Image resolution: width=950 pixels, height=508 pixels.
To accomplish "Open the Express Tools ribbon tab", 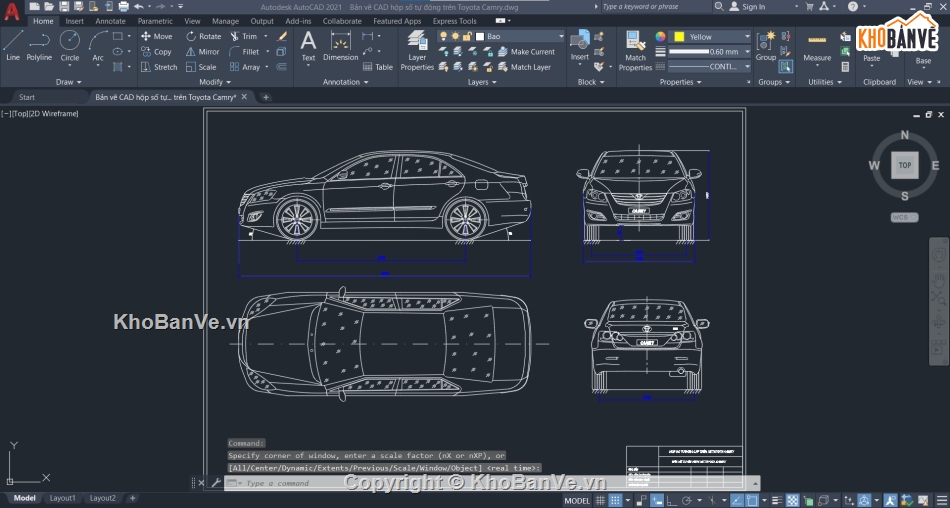I will [x=454, y=21].
